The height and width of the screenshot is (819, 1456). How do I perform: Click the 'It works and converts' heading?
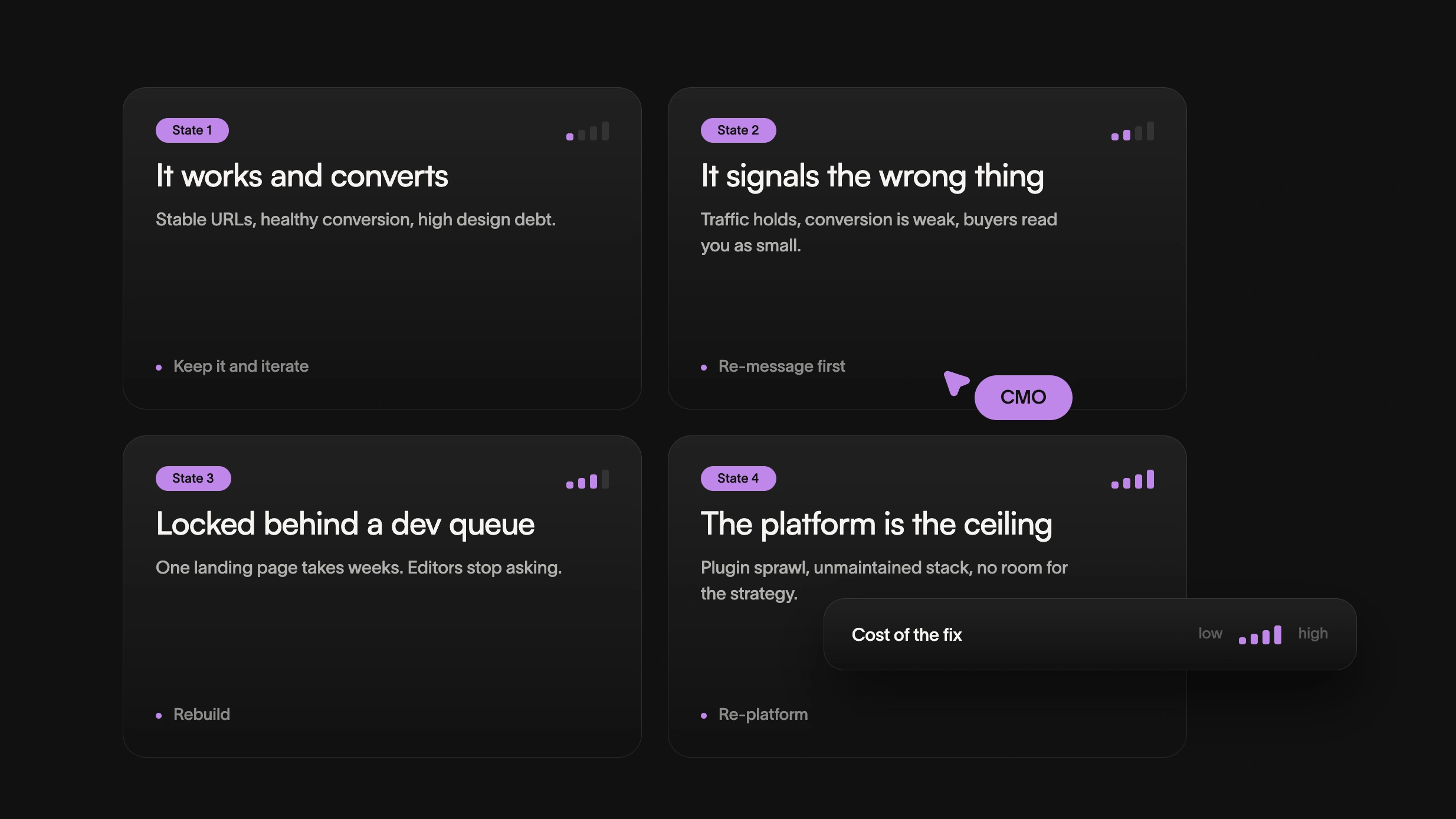coord(302,176)
